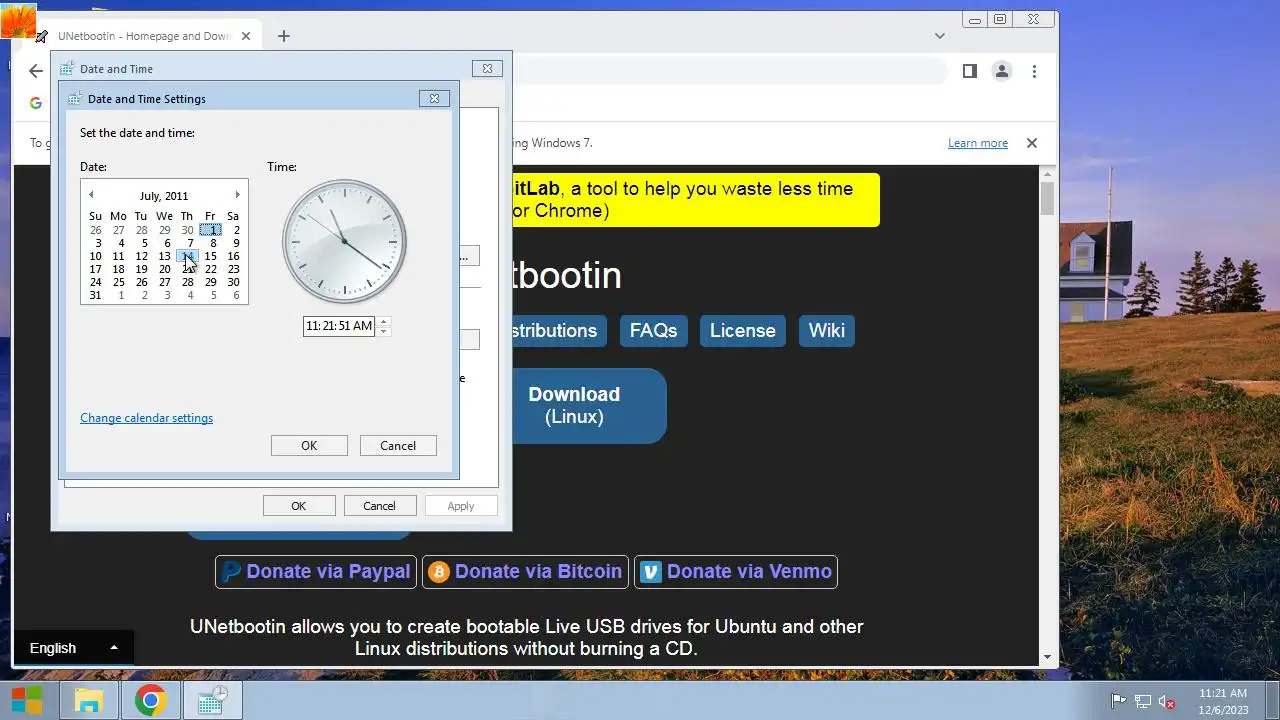1280x720 pixels.
Task: Close the outer Date and Time window
Action: pos(487,69)
